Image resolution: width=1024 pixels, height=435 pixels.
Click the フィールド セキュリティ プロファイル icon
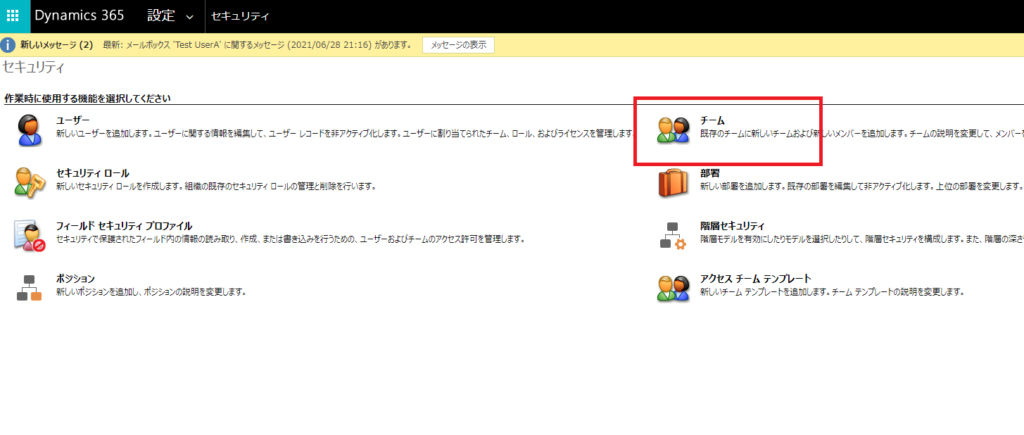29,236
